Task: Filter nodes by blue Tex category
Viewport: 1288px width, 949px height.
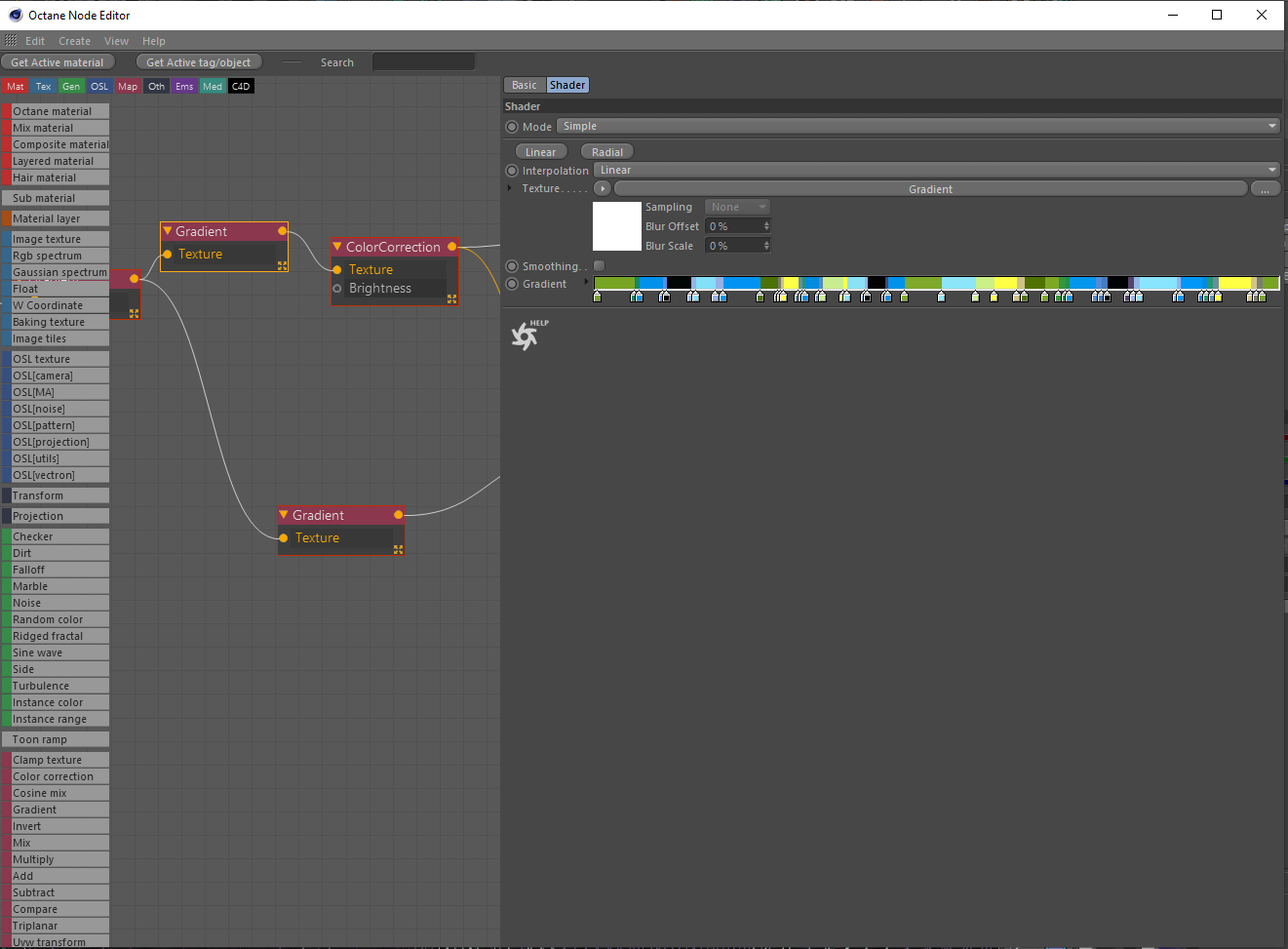Action: [x=44, y=87]
